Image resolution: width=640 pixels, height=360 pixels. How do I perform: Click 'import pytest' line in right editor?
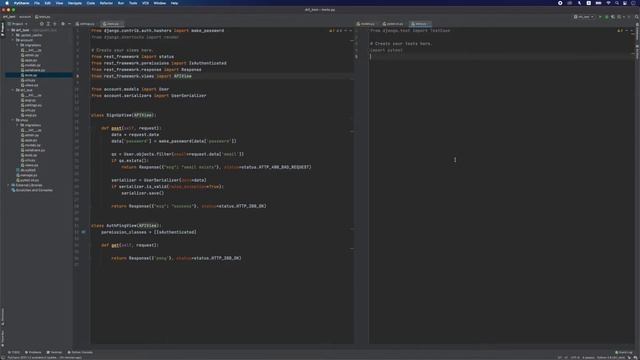(386, 50)
